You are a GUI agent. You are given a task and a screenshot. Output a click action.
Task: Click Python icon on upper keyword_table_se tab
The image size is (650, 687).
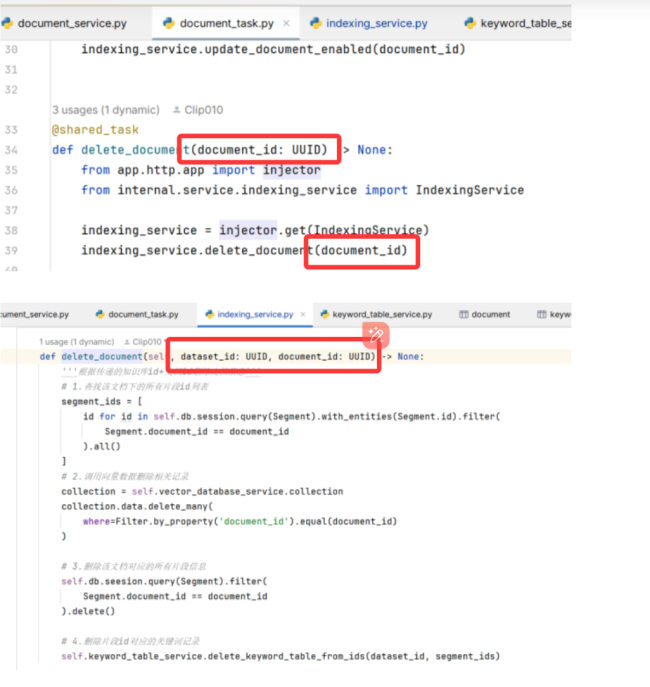pyautogui.click(x=470, y=23)
